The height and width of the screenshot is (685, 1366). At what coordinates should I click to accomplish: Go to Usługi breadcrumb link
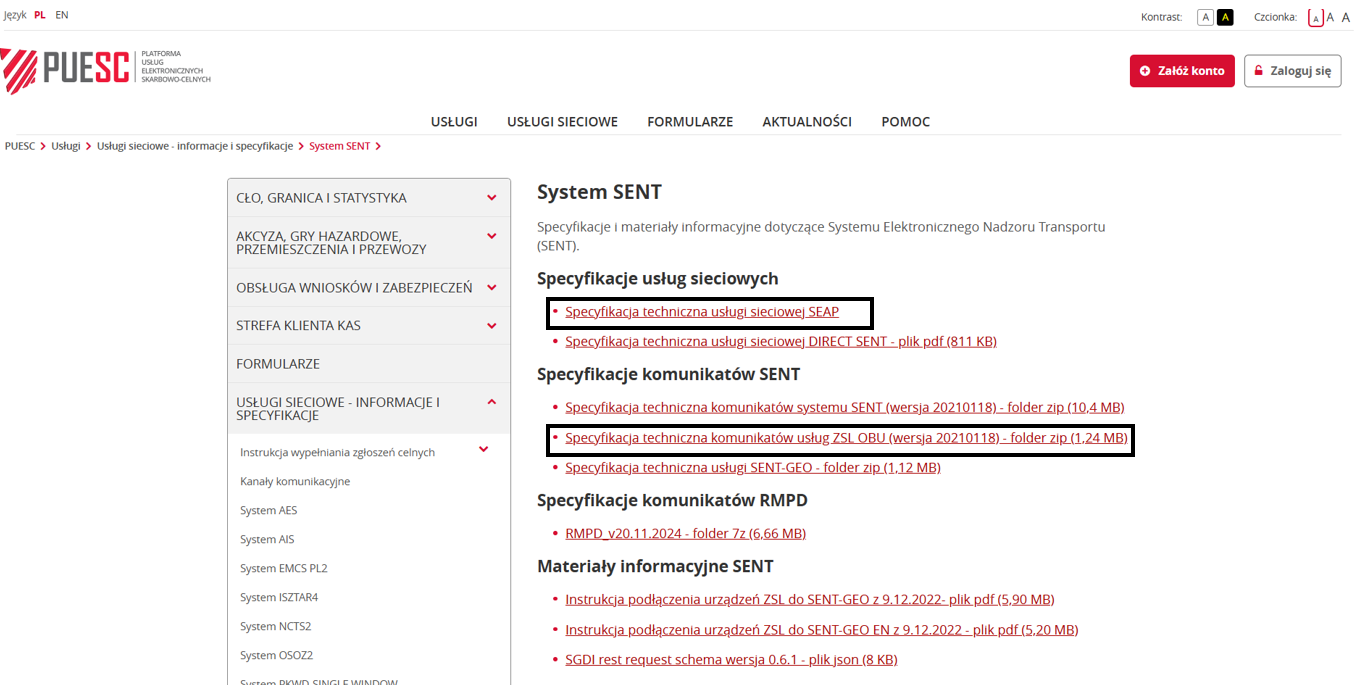tap(66, 146)
